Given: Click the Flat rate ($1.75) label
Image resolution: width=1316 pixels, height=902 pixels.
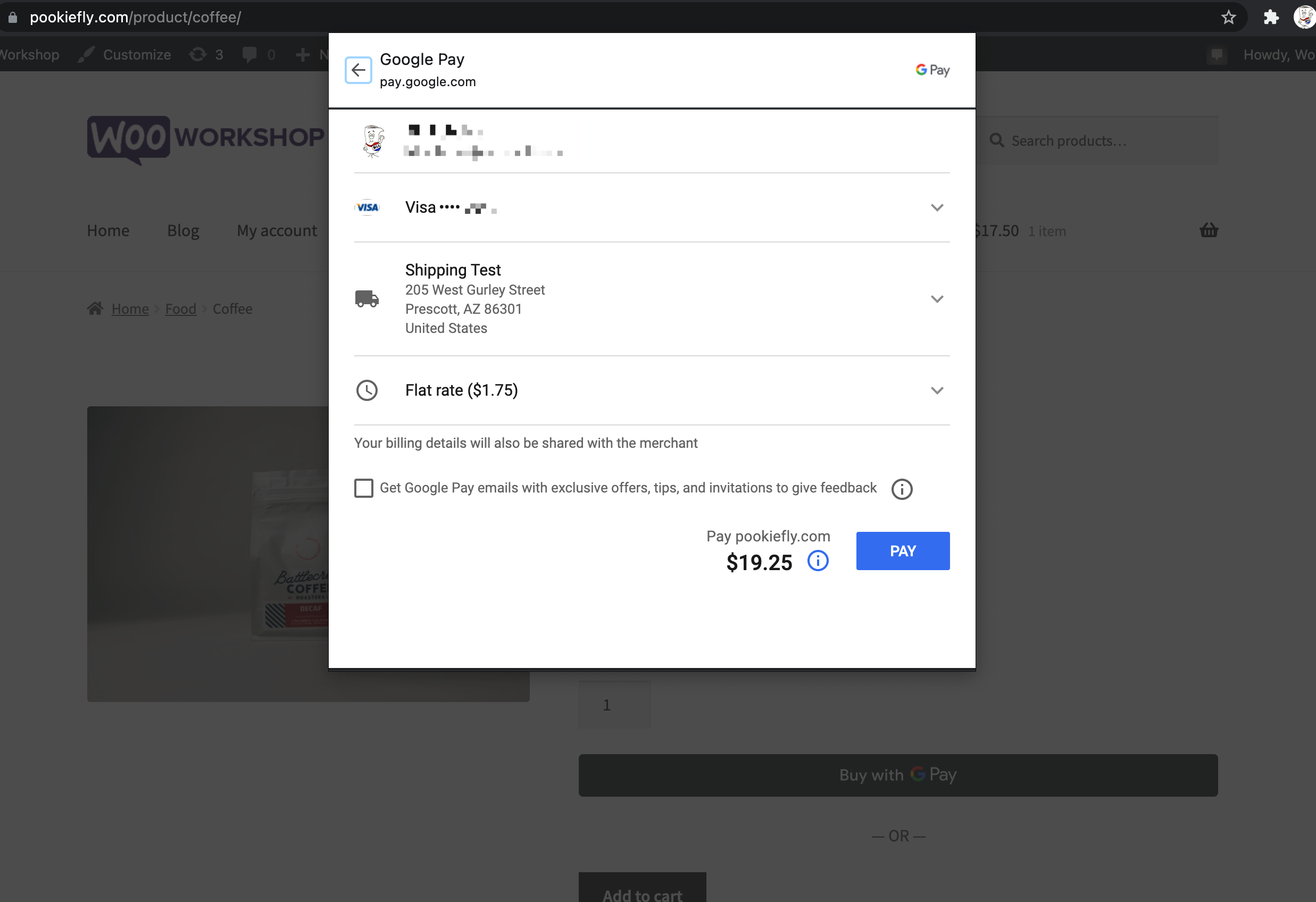Looking at the screenshot, I should click(461, 390).
